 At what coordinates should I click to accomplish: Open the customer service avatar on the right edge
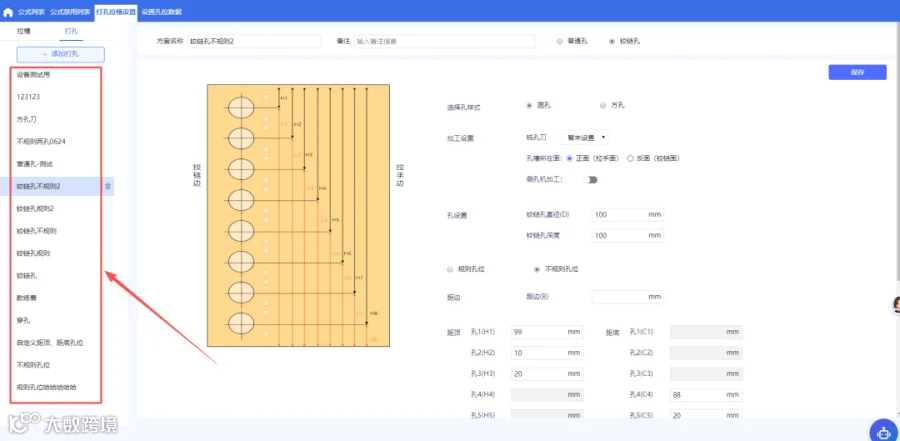895,304
